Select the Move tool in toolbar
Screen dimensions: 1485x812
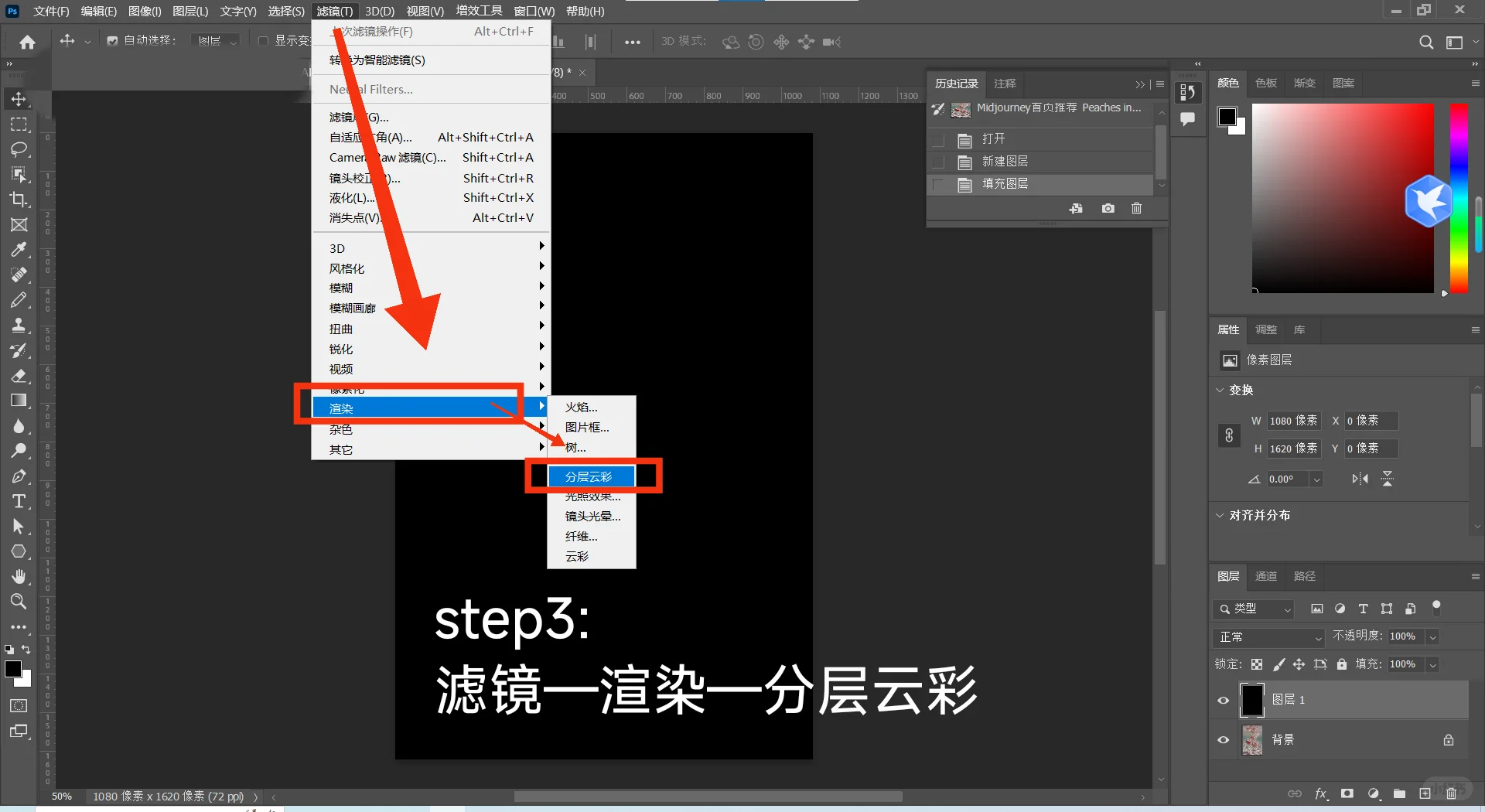pyautogui.click(x=19, y=99)
